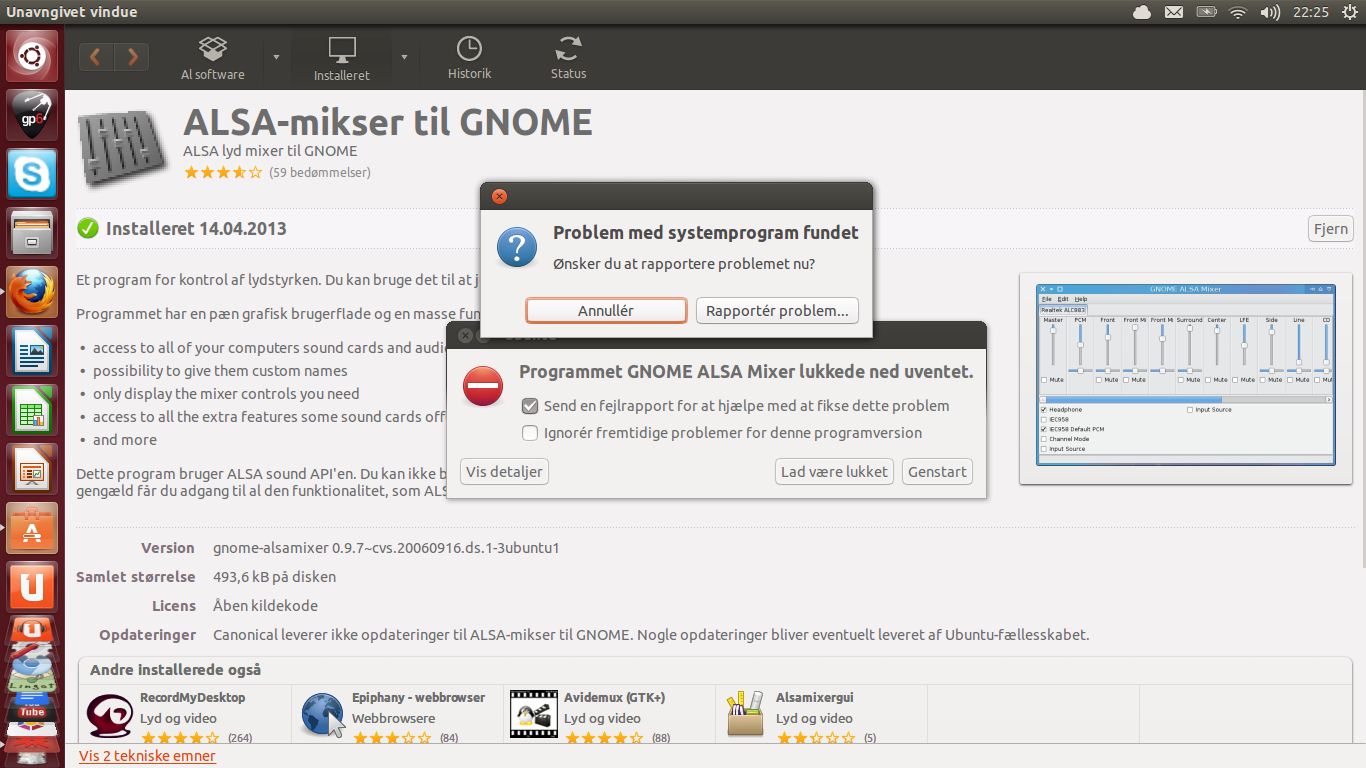Open the Installeret section
Image resolution: width=1366 pixels, height=768 pixels.
pos(342,59)
